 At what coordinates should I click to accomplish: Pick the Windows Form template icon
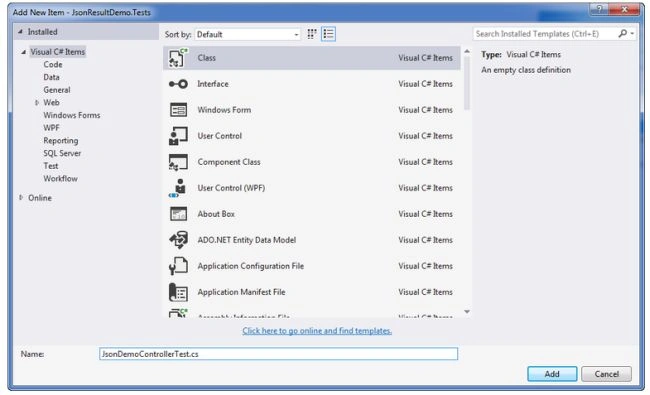pyautogui.click(x=178, y=110)
